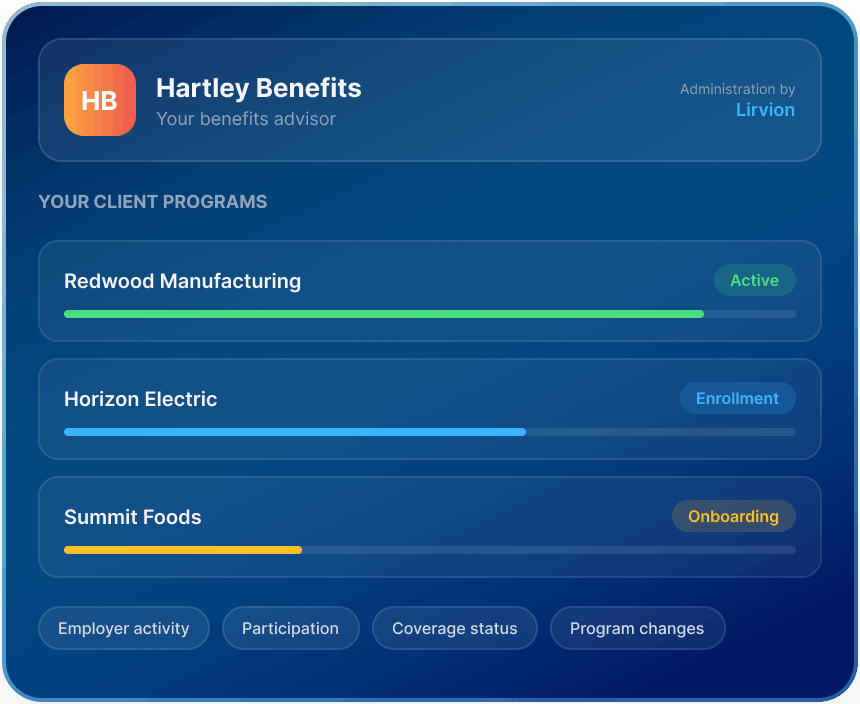Click the Onboarding status badge
The height and width of the screenshot is (704, 860).
734,516
